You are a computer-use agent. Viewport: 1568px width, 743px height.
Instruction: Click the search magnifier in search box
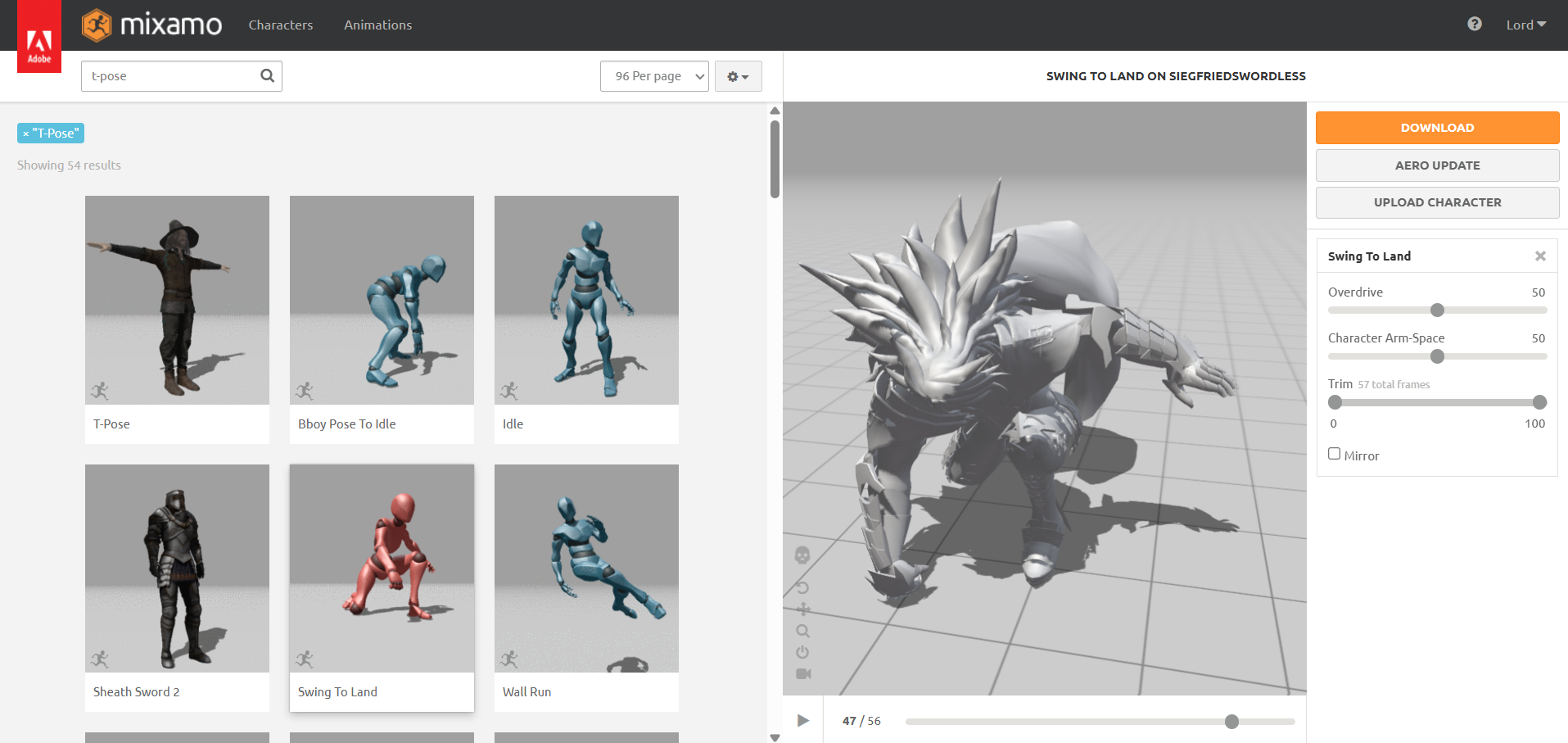[267, 76]
